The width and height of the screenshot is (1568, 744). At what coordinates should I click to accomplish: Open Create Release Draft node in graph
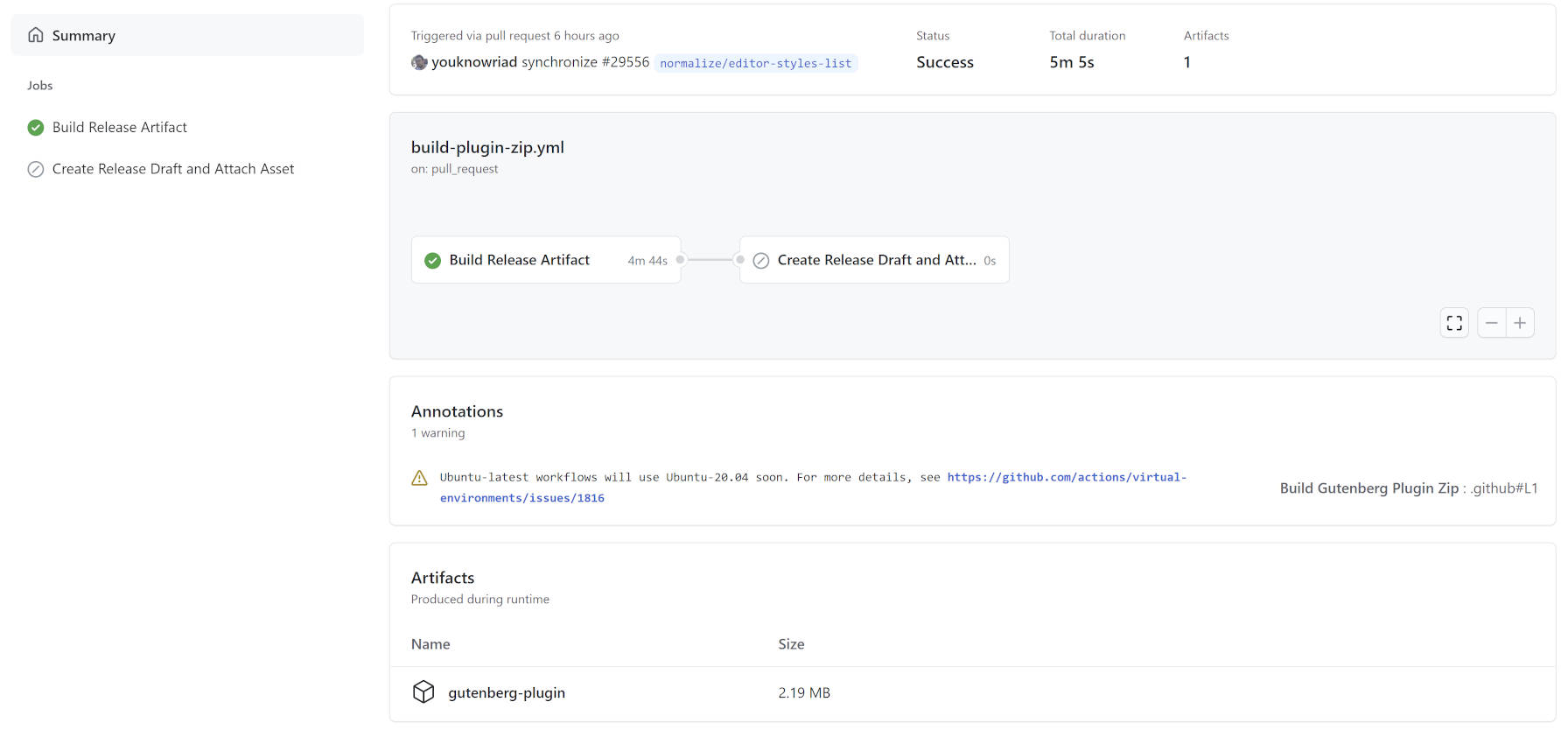875,260
